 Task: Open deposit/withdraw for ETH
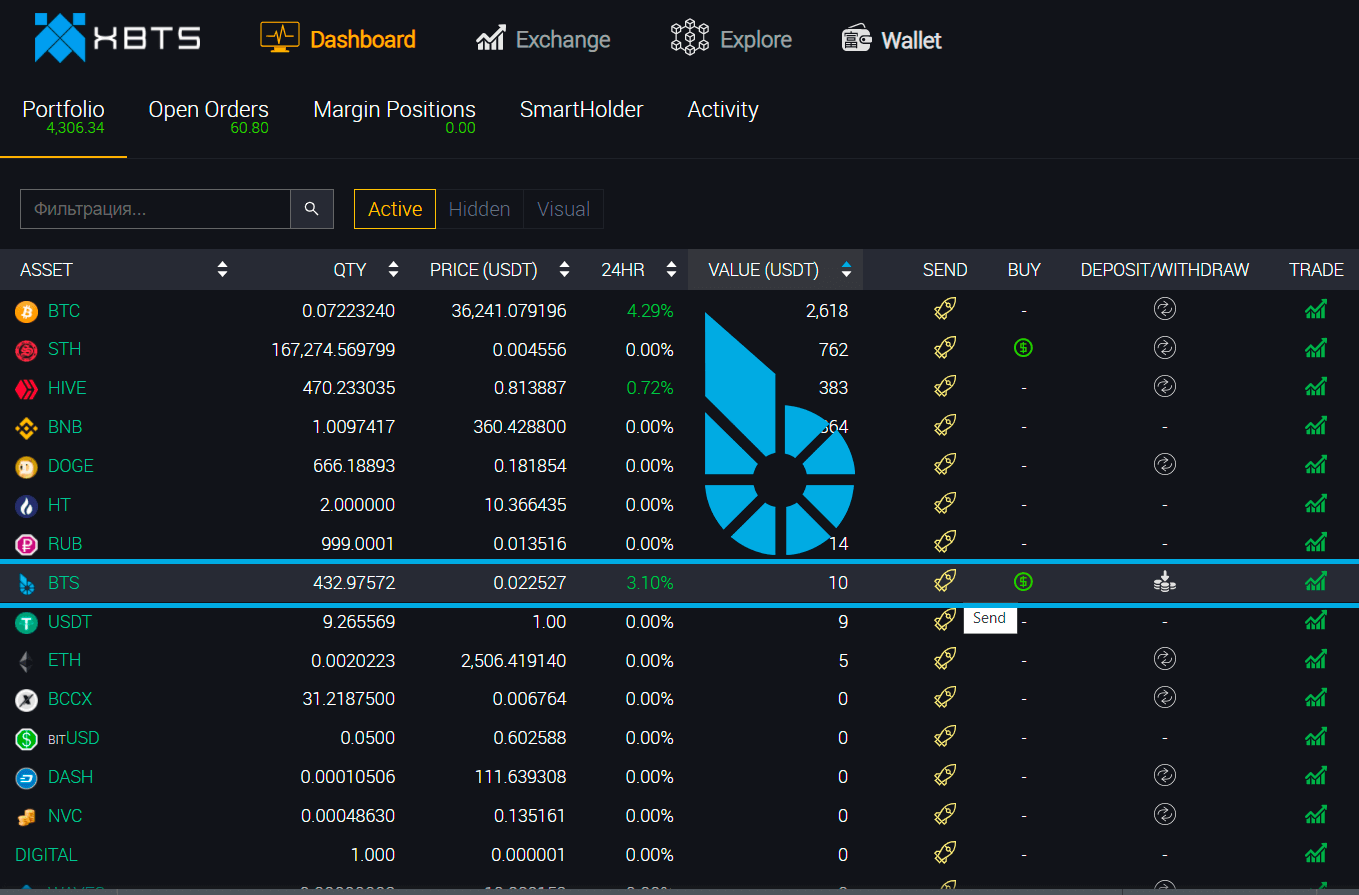click(1164, 658)
